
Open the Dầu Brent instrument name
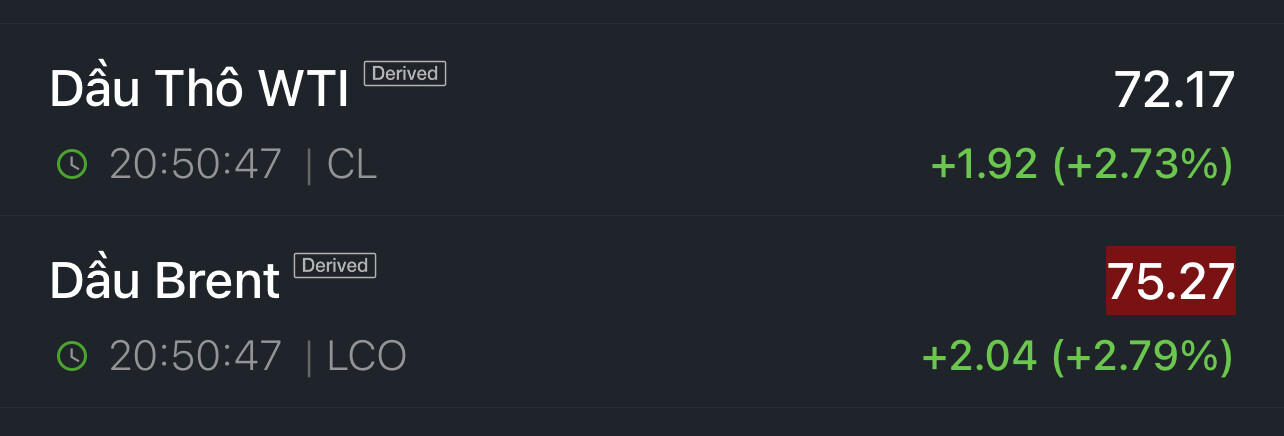pos(165,282)
